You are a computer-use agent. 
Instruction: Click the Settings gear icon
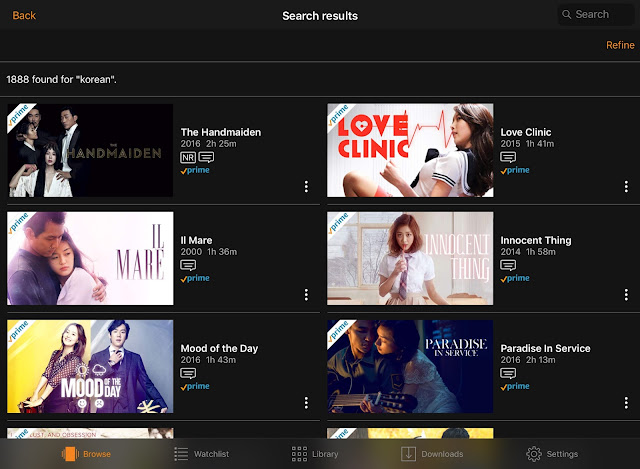[x=534, y=454]
